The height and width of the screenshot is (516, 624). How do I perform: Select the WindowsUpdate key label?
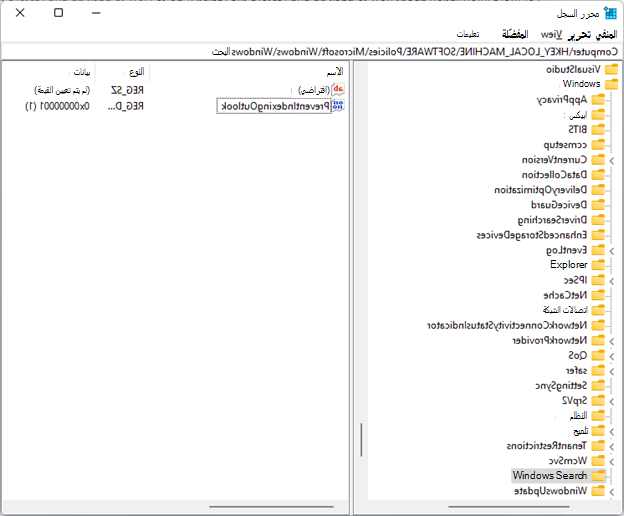coord(550,491)
